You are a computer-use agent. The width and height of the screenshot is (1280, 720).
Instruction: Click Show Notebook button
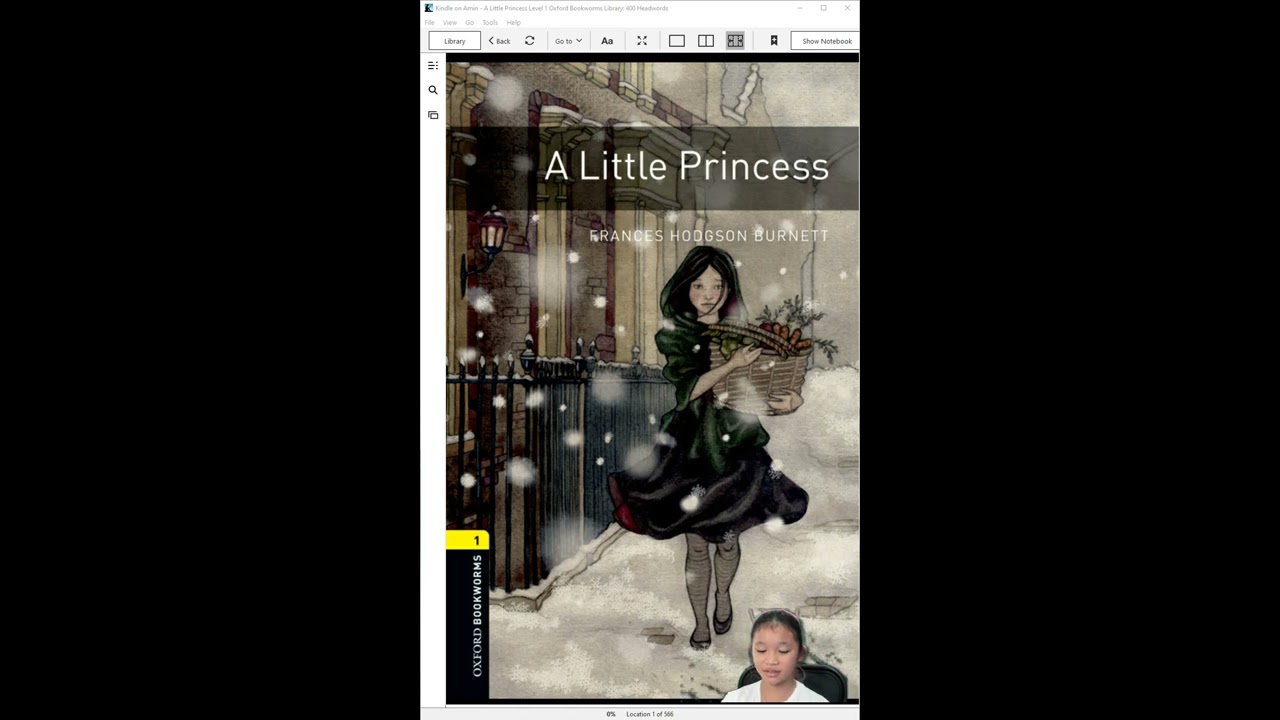(x=826, y=41)
